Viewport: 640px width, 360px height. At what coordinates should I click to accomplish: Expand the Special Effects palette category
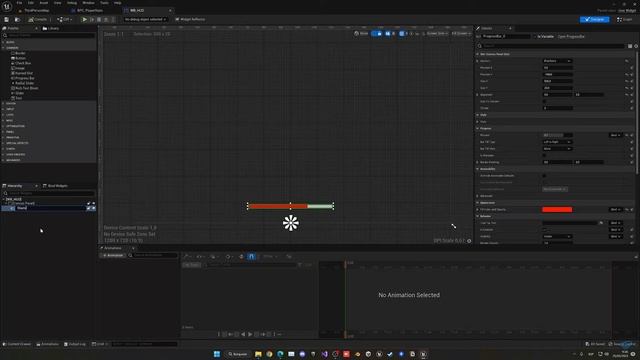click(x=3, y=143)
